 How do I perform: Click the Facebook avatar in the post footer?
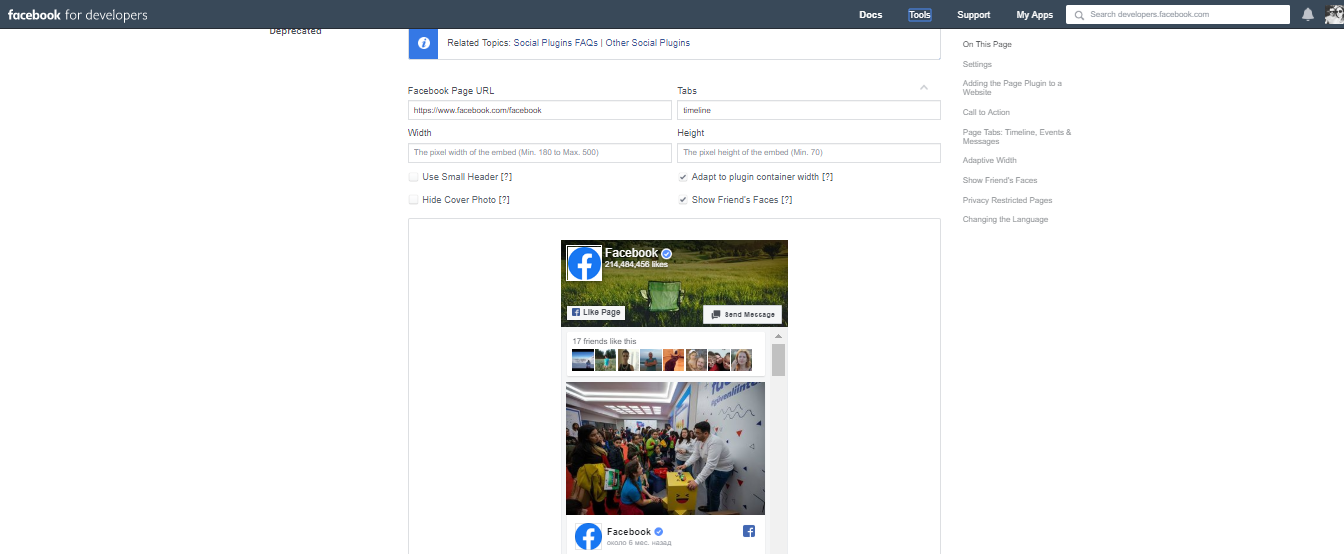[x=588, y=537]
